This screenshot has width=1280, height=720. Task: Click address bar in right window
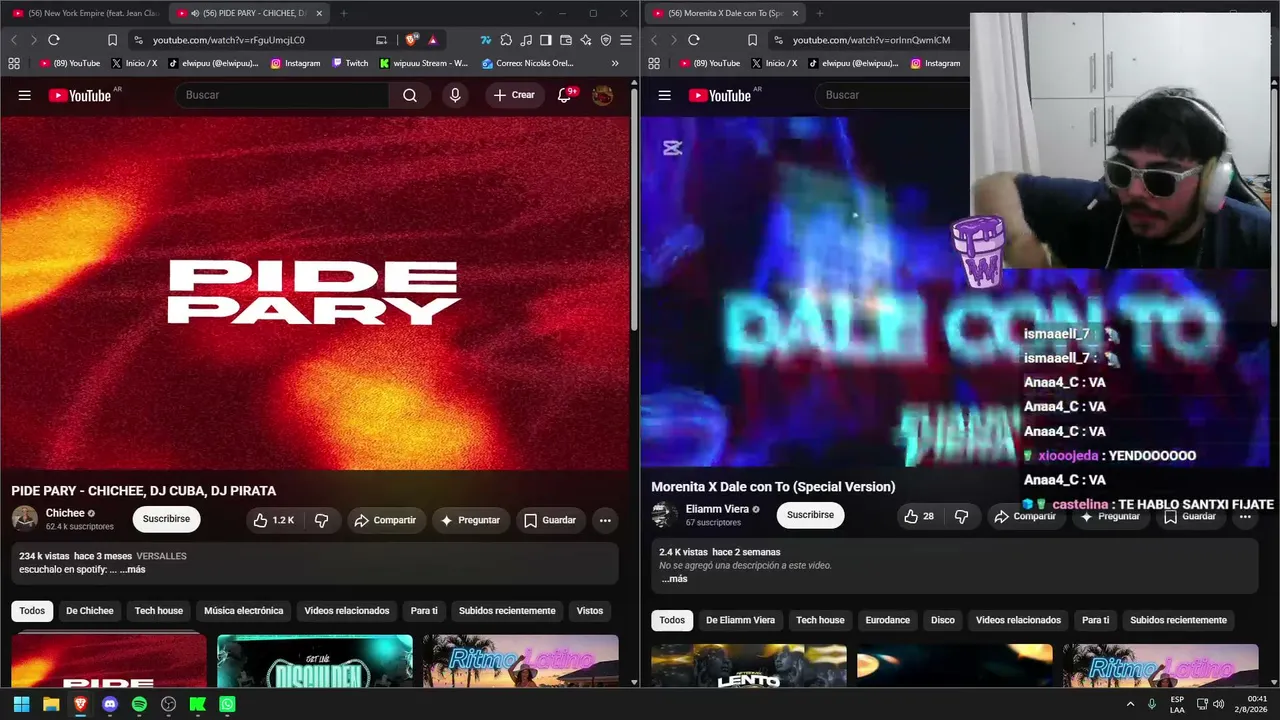pyautogui.click(x=870, y=40)
